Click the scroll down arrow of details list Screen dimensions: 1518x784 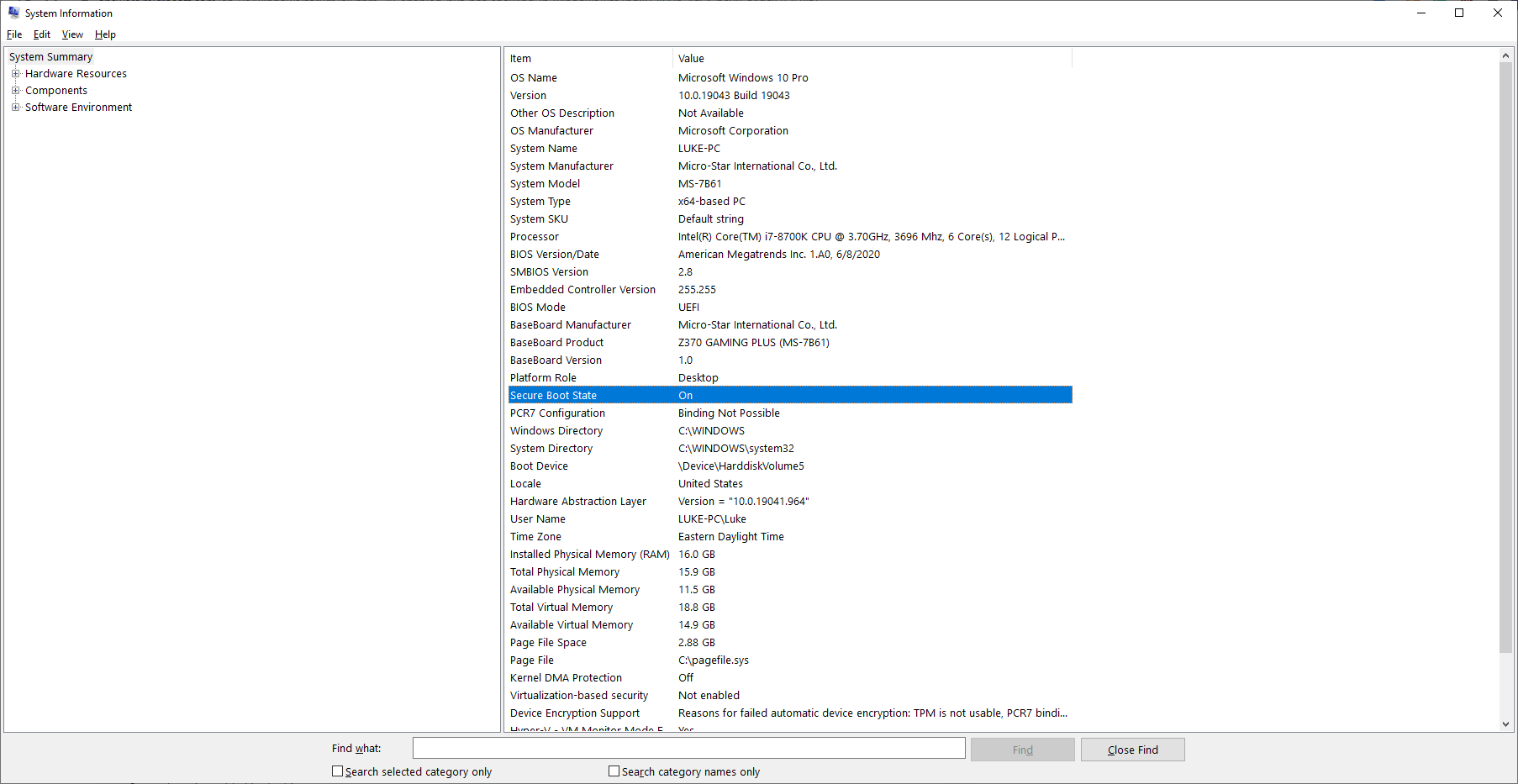(1505, 723)
